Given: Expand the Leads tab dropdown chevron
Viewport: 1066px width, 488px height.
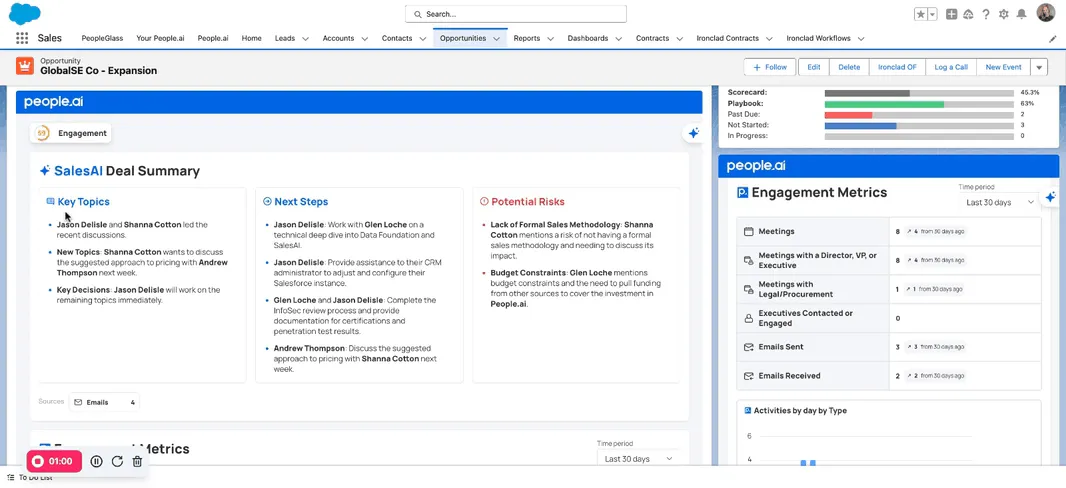Looking at the screenshot, I should [x=305, y=39].
